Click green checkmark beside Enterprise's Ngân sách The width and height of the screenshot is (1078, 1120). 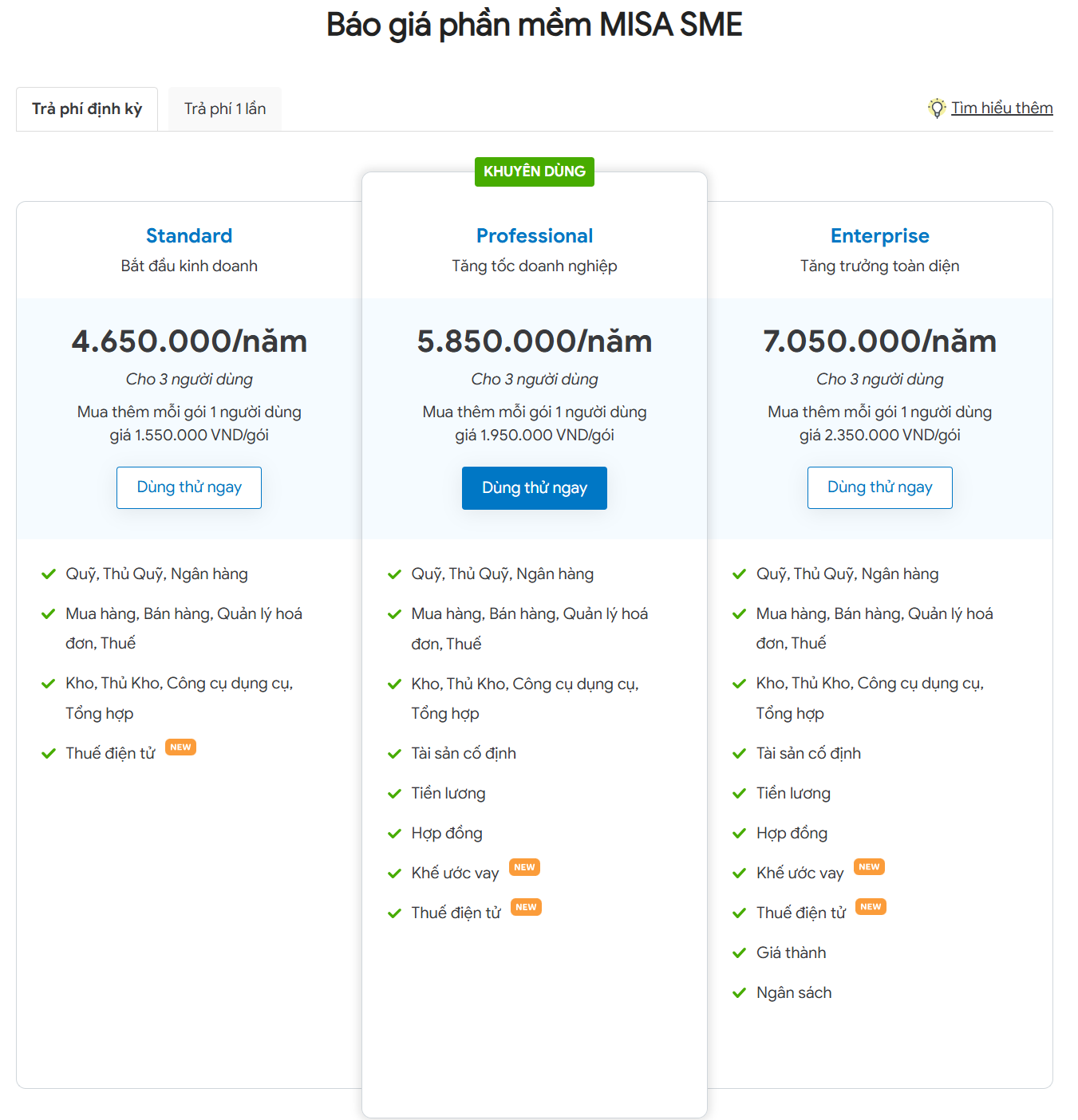739,993
